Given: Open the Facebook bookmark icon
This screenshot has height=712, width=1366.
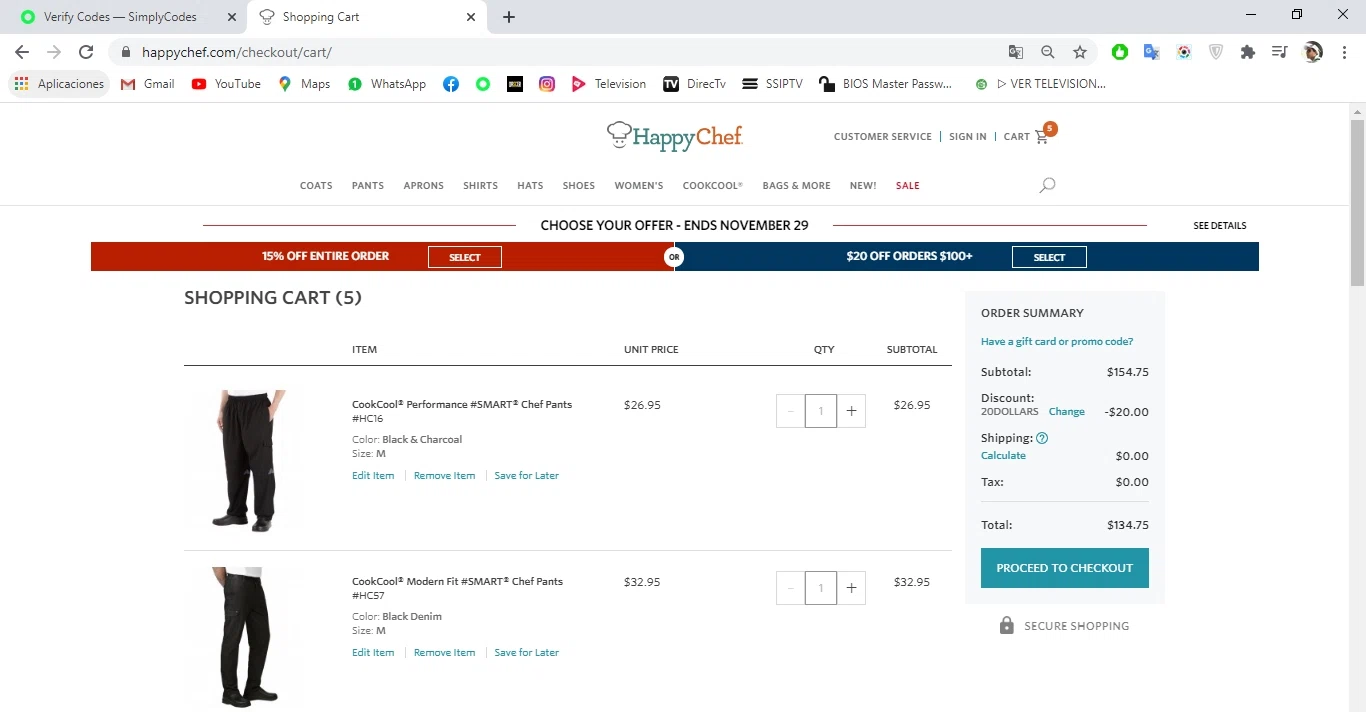Looking at the screenshot, I should pyautogui.click(x=451, y=84).
